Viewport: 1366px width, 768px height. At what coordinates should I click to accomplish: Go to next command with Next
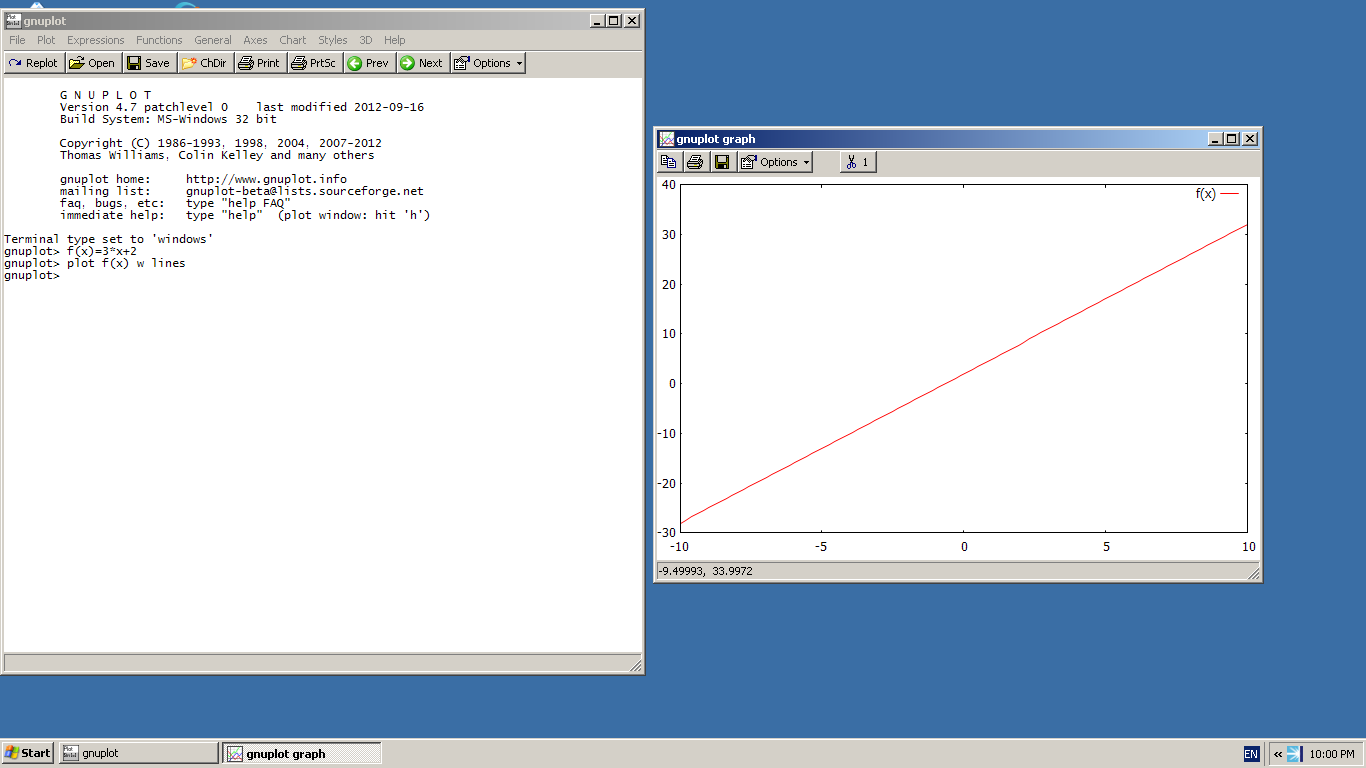(x=422, y=63)
